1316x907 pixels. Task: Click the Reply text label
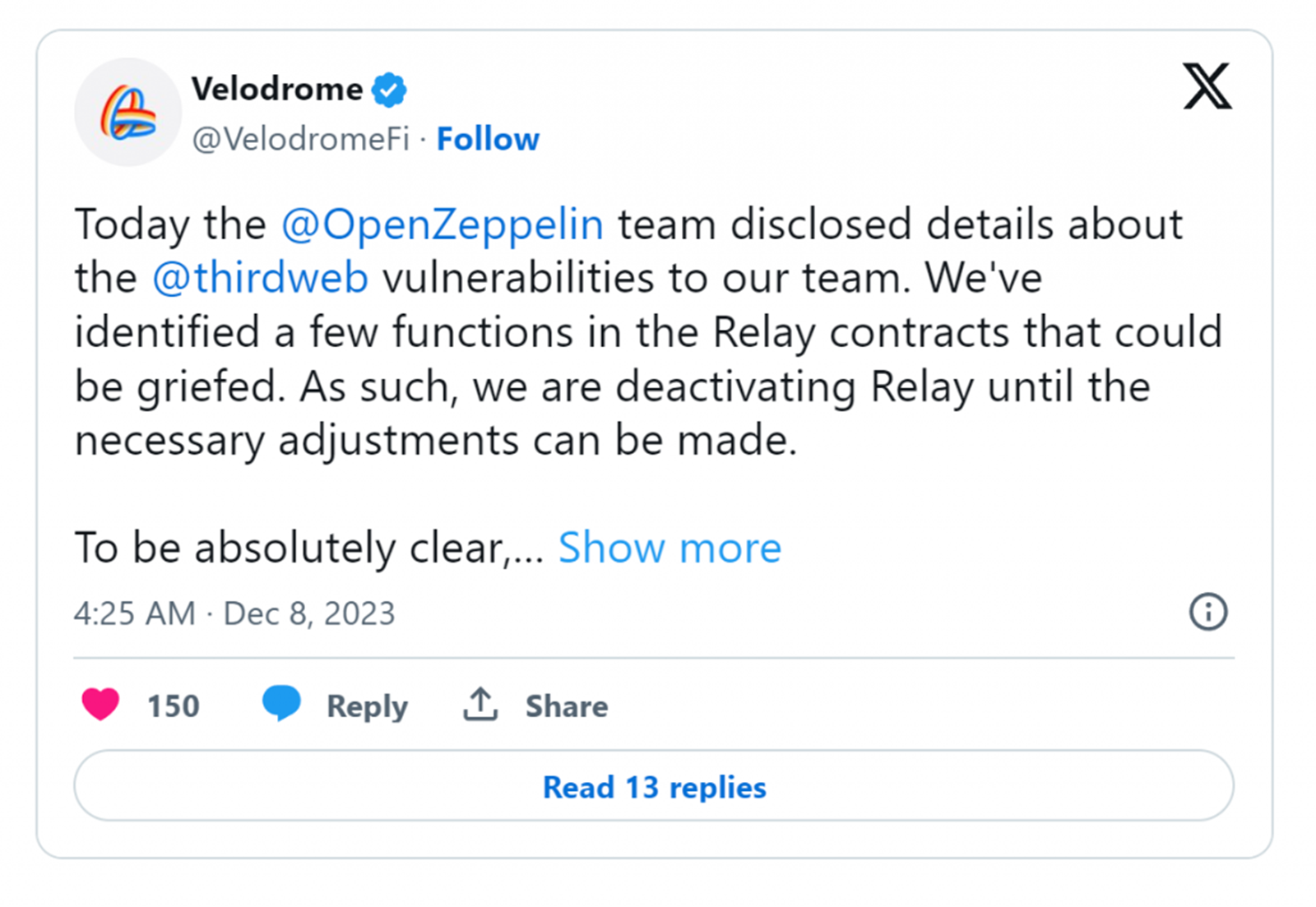click(x=367, y=706)
